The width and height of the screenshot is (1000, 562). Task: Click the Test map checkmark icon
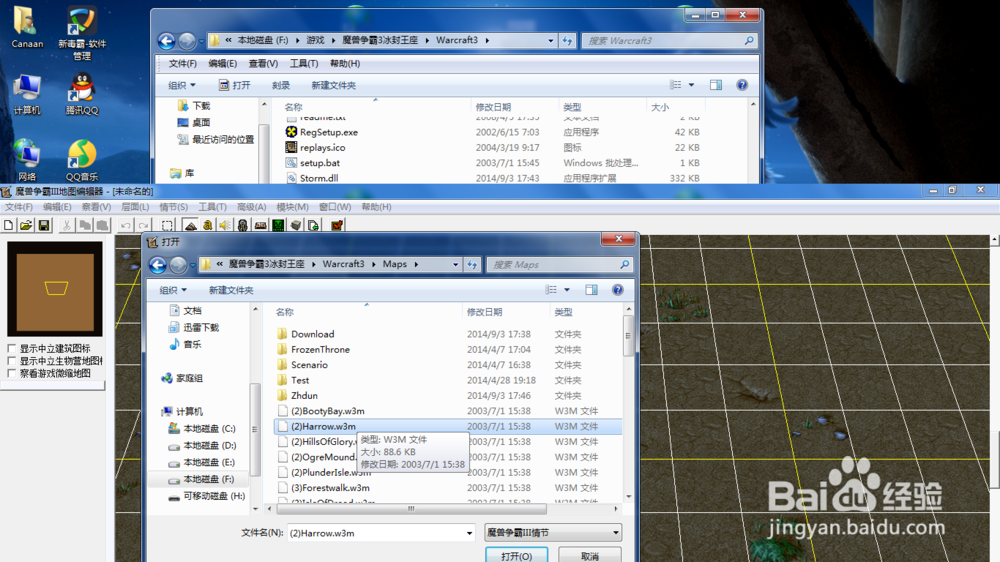[x=337, y=225]
